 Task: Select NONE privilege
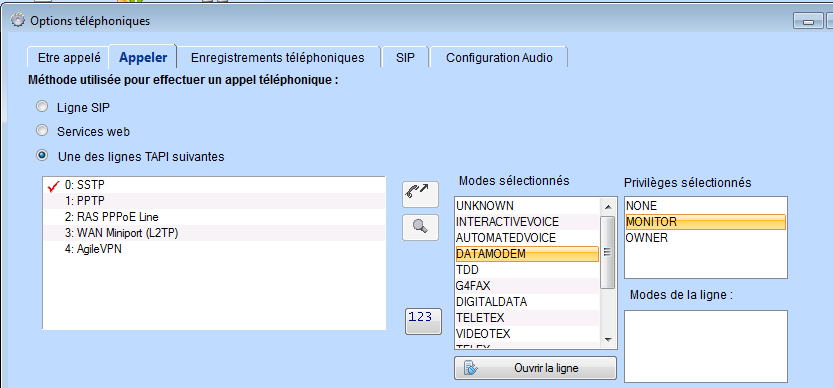(x=706, y=206)
